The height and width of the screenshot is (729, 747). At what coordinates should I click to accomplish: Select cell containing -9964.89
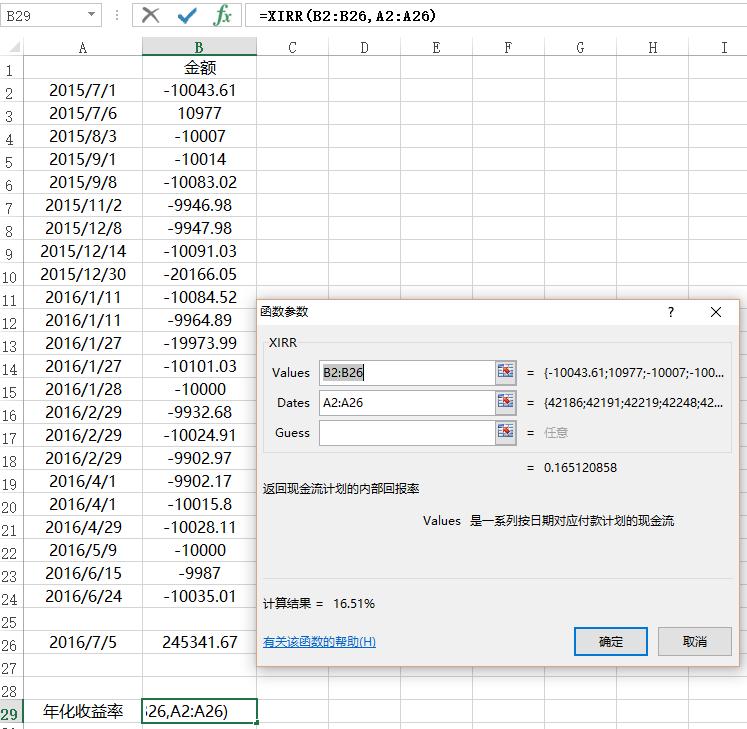[199, 321]
